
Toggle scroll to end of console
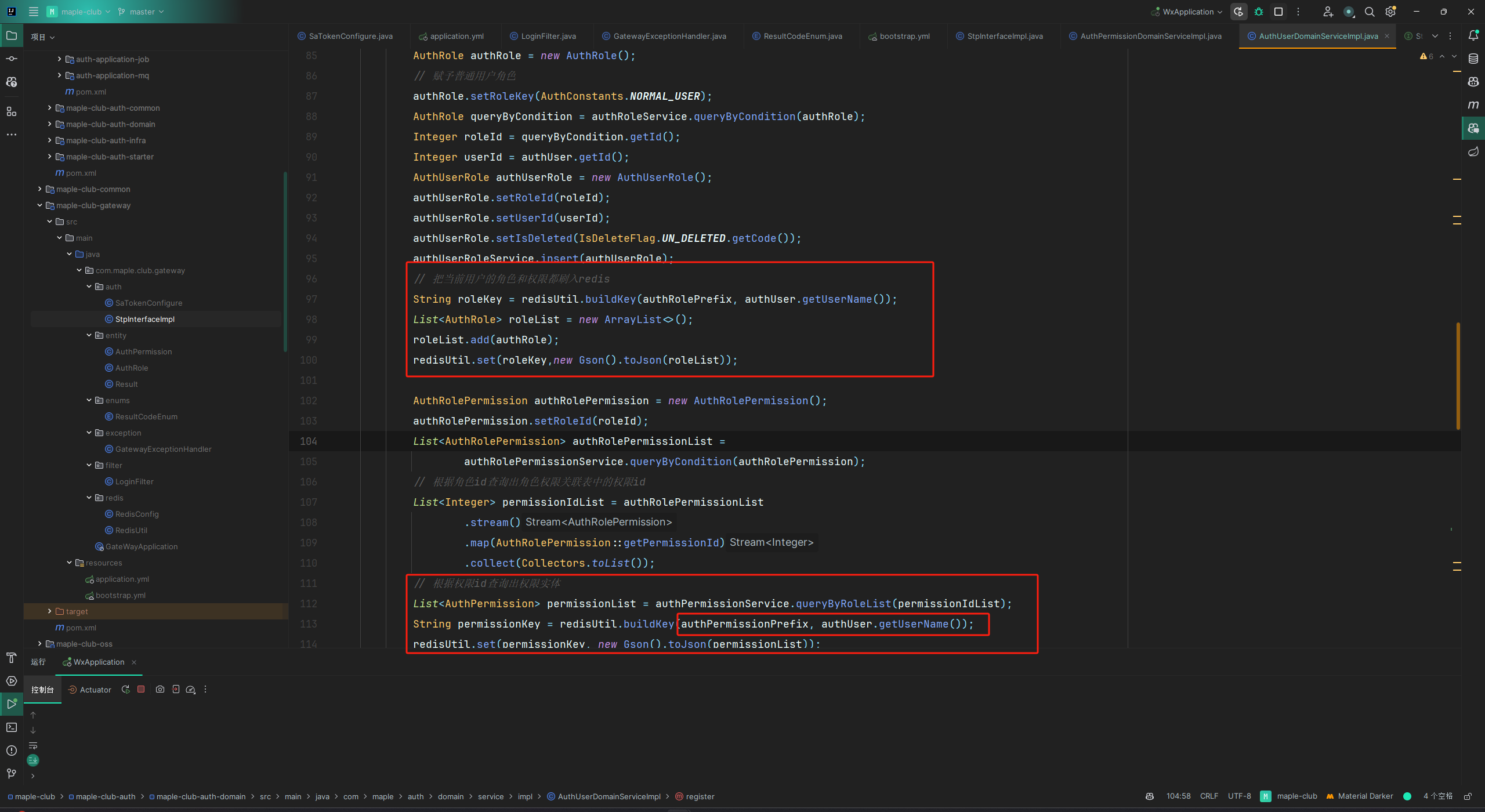(x=33, y=760)
